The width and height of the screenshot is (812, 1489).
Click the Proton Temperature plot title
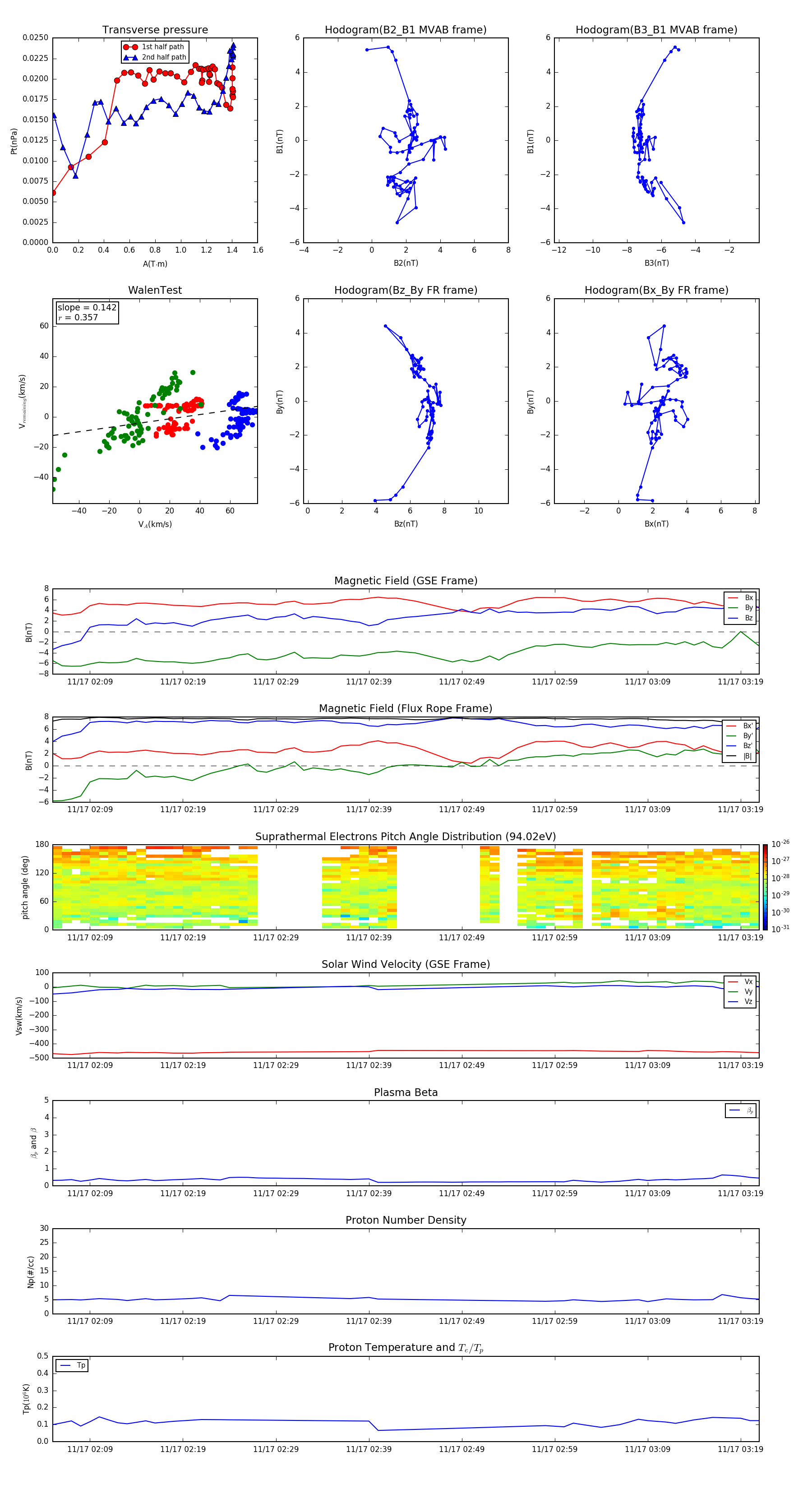coord(406,1347)
